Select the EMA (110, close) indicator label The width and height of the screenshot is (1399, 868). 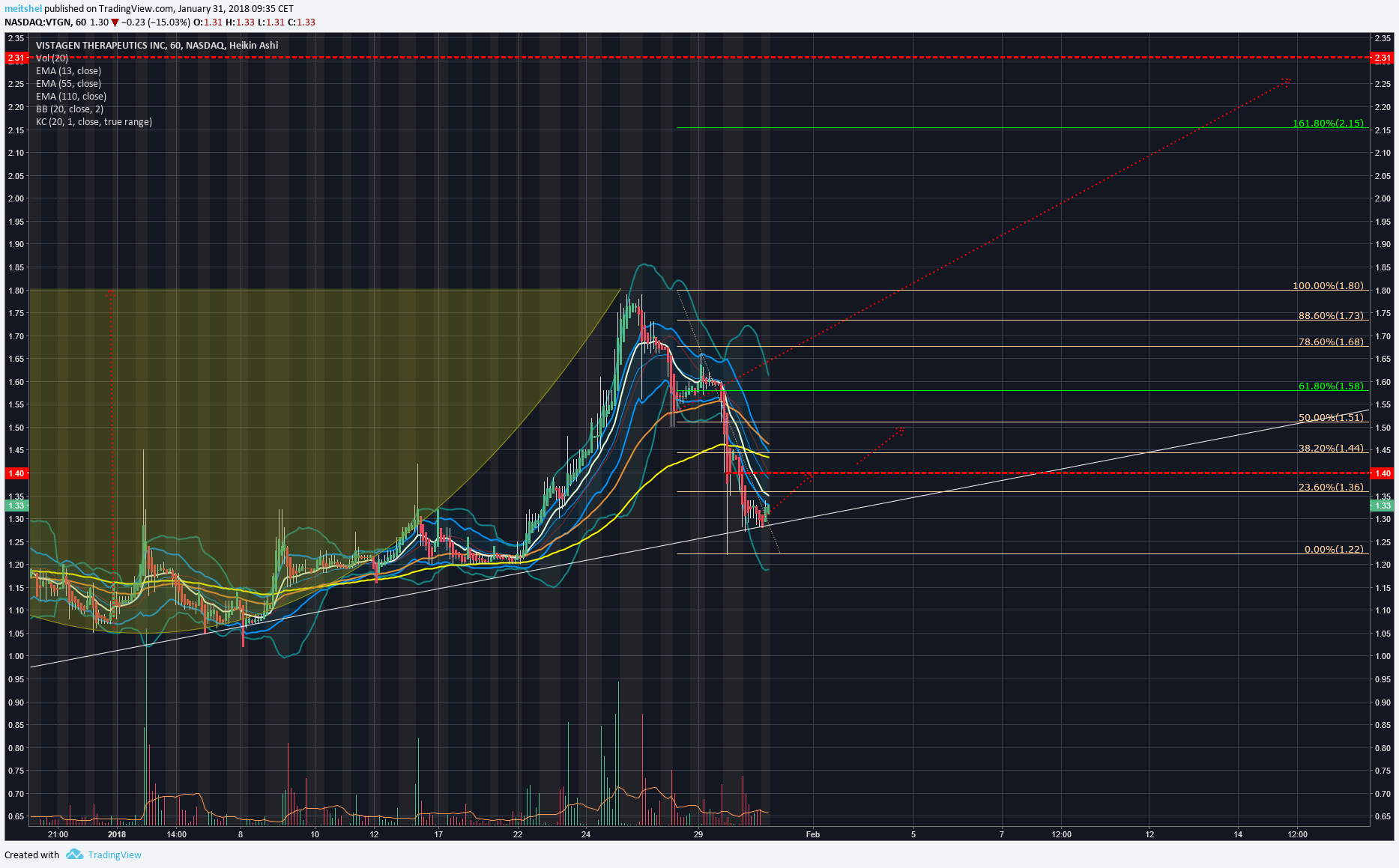(71, 97)
